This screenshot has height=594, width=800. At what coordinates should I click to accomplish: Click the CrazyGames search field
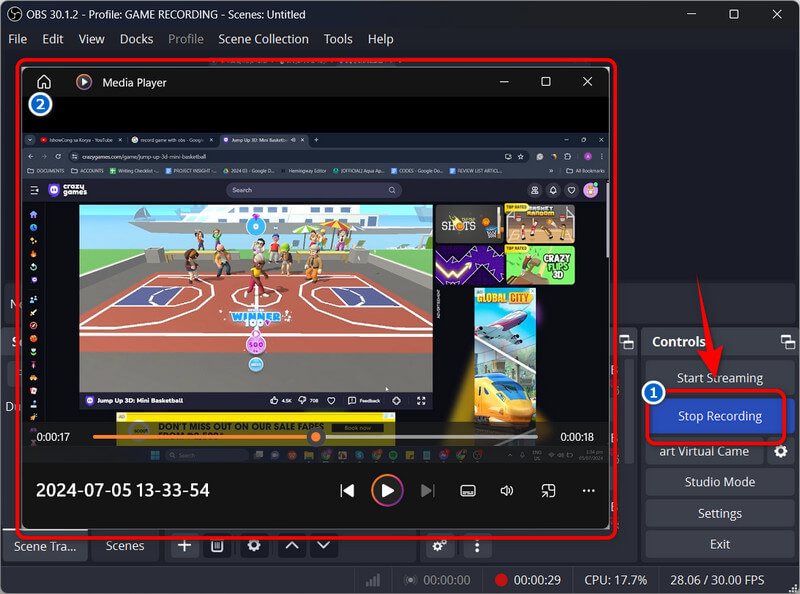click(313, 190)
